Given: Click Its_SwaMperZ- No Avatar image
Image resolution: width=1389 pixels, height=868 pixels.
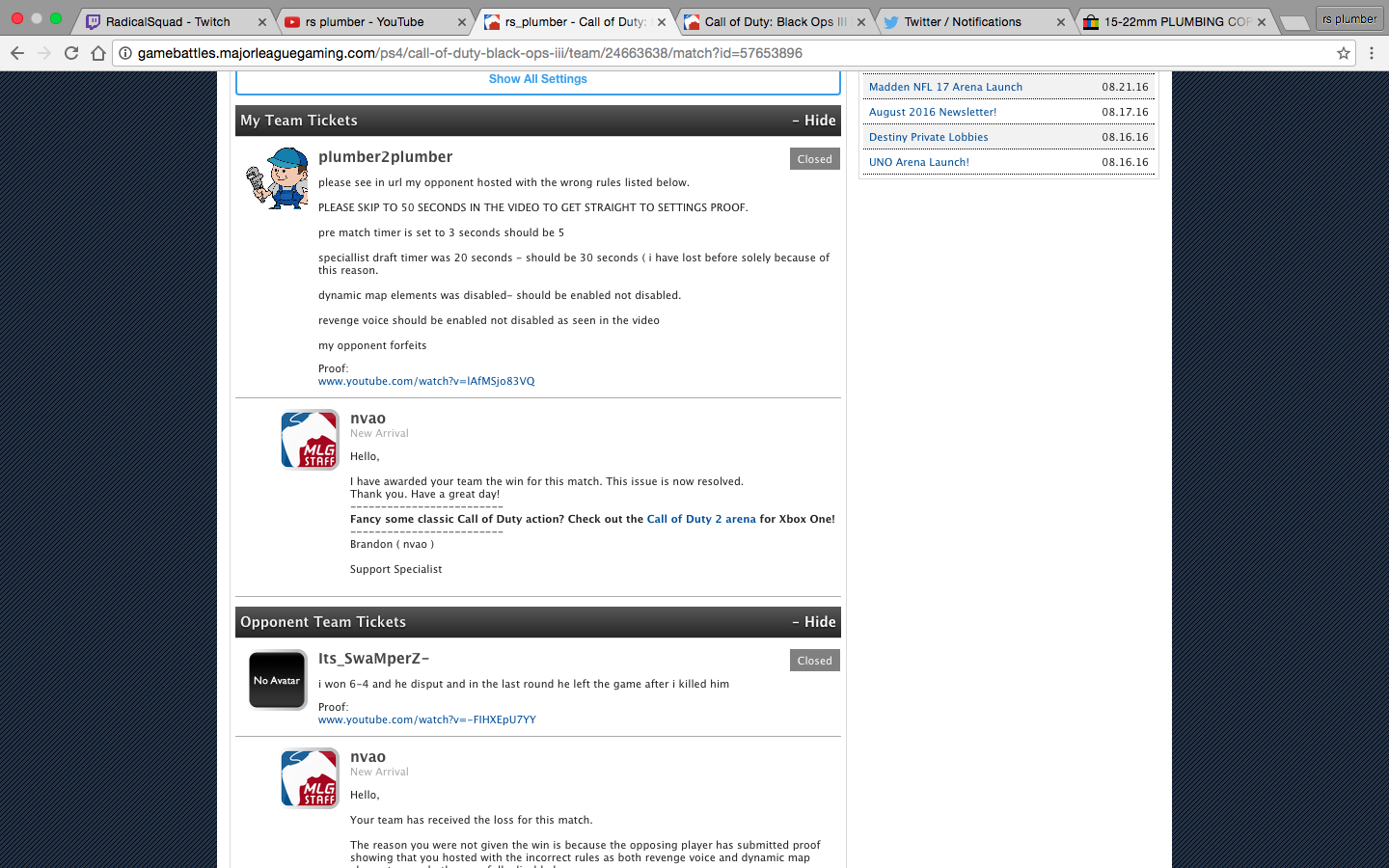Looking at the screenshot, I should (278, 680).
